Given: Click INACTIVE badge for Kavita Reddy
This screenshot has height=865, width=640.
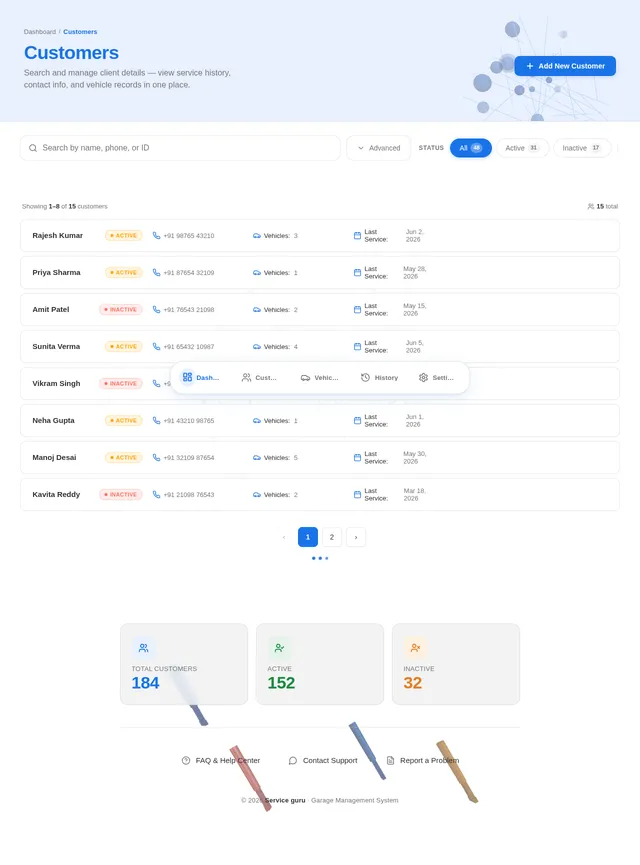Looking at the screenshot, I should click(121, 494).
